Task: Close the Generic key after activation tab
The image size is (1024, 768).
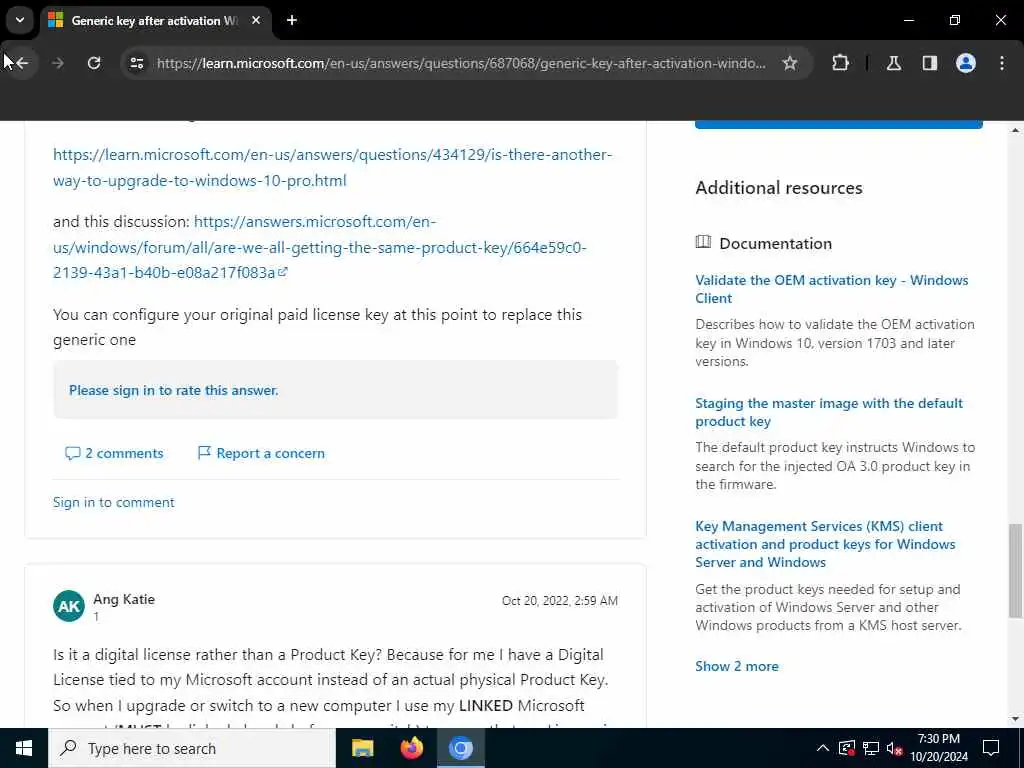Action: click(256, 20)
